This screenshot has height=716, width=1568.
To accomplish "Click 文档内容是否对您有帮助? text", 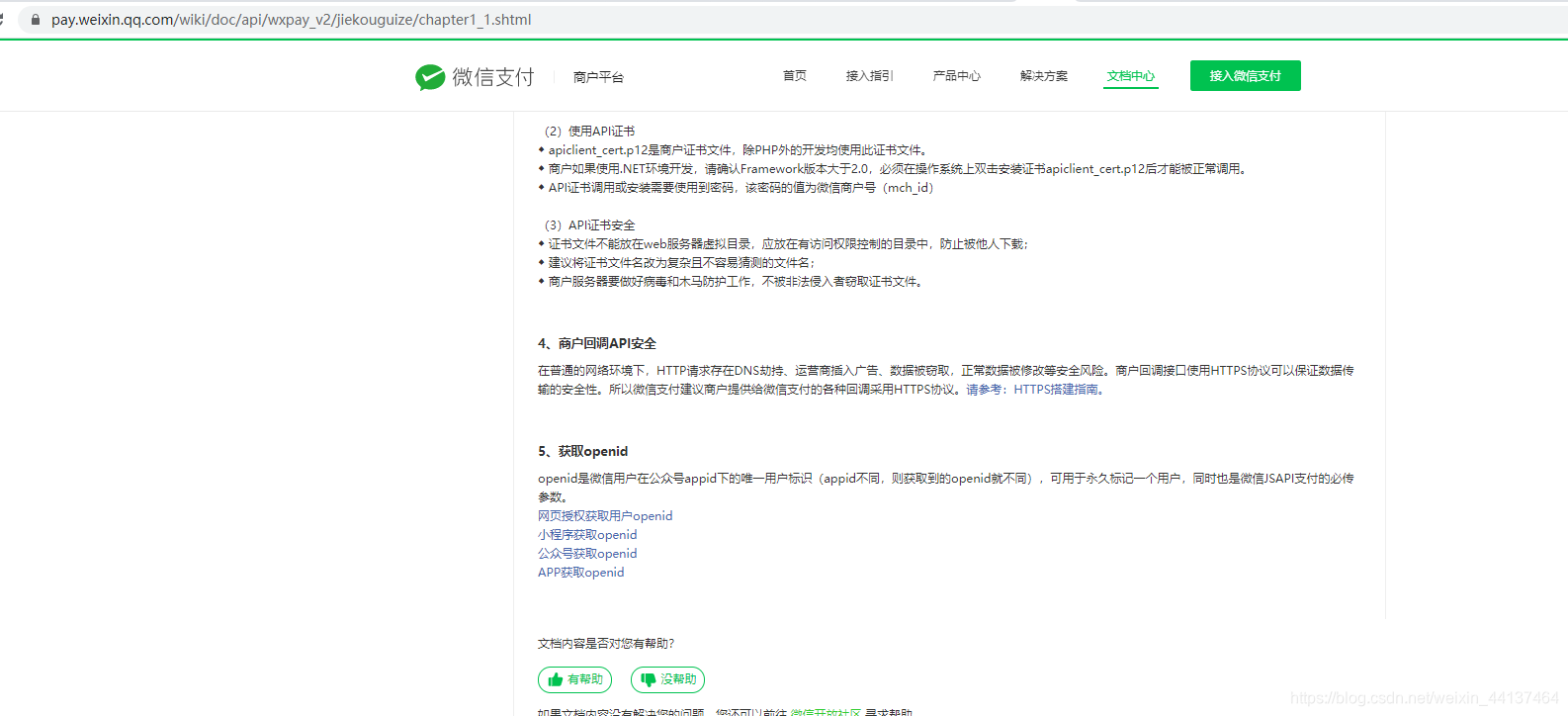I will click(606, 644).
